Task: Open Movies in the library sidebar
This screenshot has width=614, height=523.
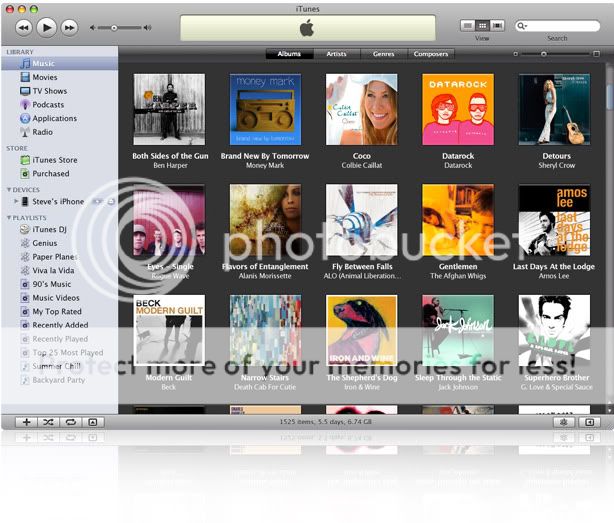Action: 44,77
